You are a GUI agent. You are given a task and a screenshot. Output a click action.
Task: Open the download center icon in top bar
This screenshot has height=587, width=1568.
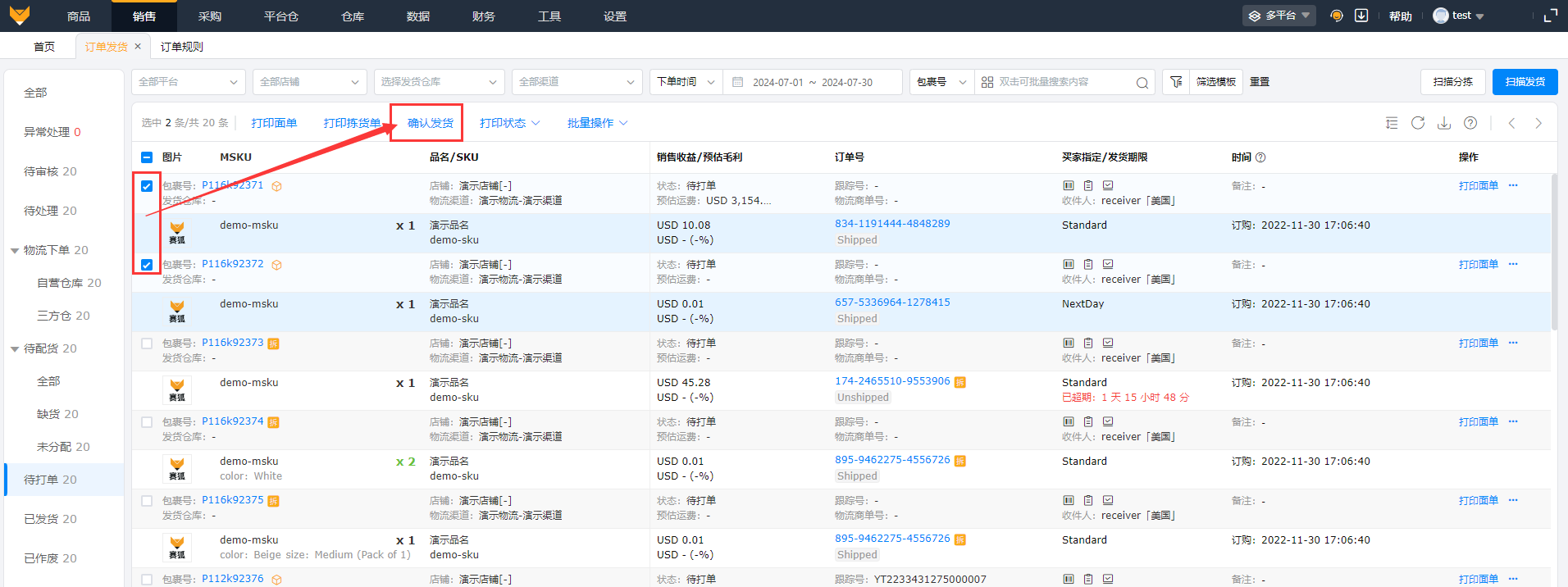(x=1361, y=16)
